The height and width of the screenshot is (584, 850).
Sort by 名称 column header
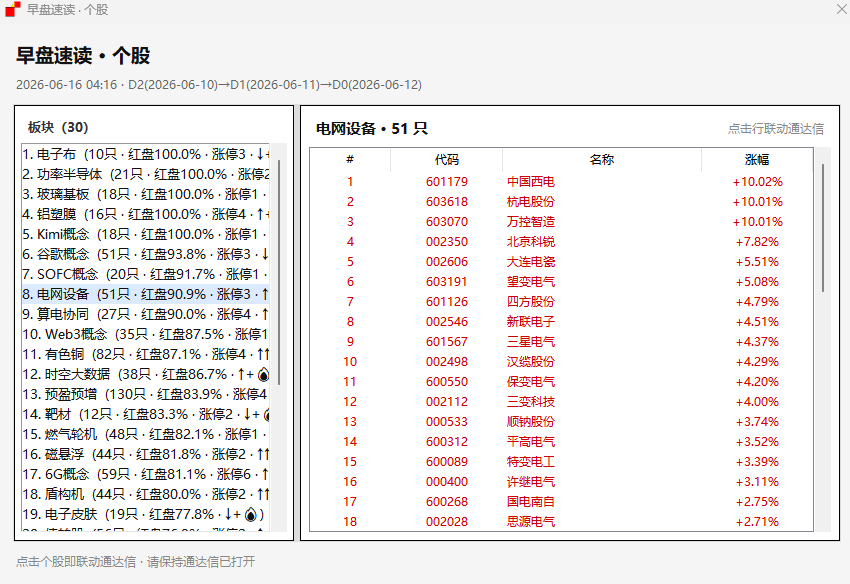(x=602, y=159)
